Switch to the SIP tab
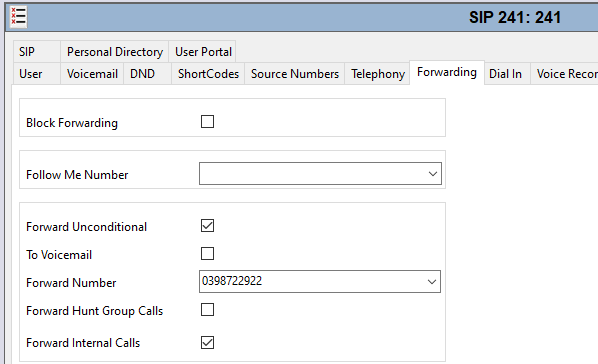 click(x=36, y=52)
